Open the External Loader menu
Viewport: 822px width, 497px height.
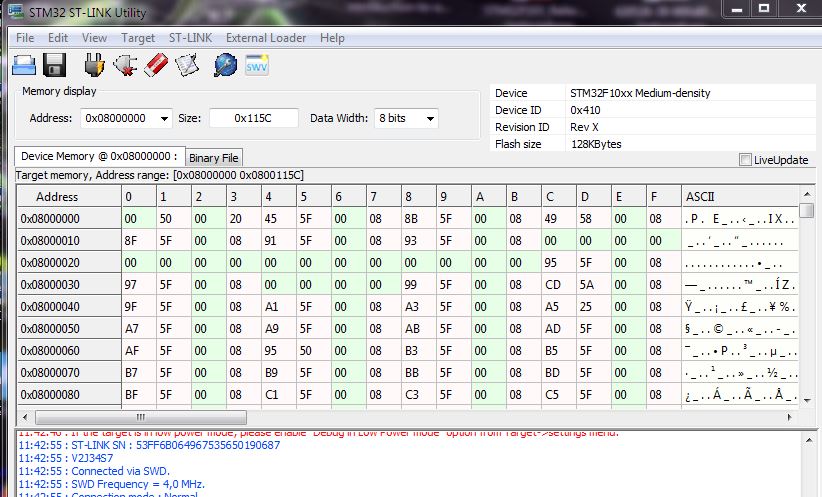[266, 38]
